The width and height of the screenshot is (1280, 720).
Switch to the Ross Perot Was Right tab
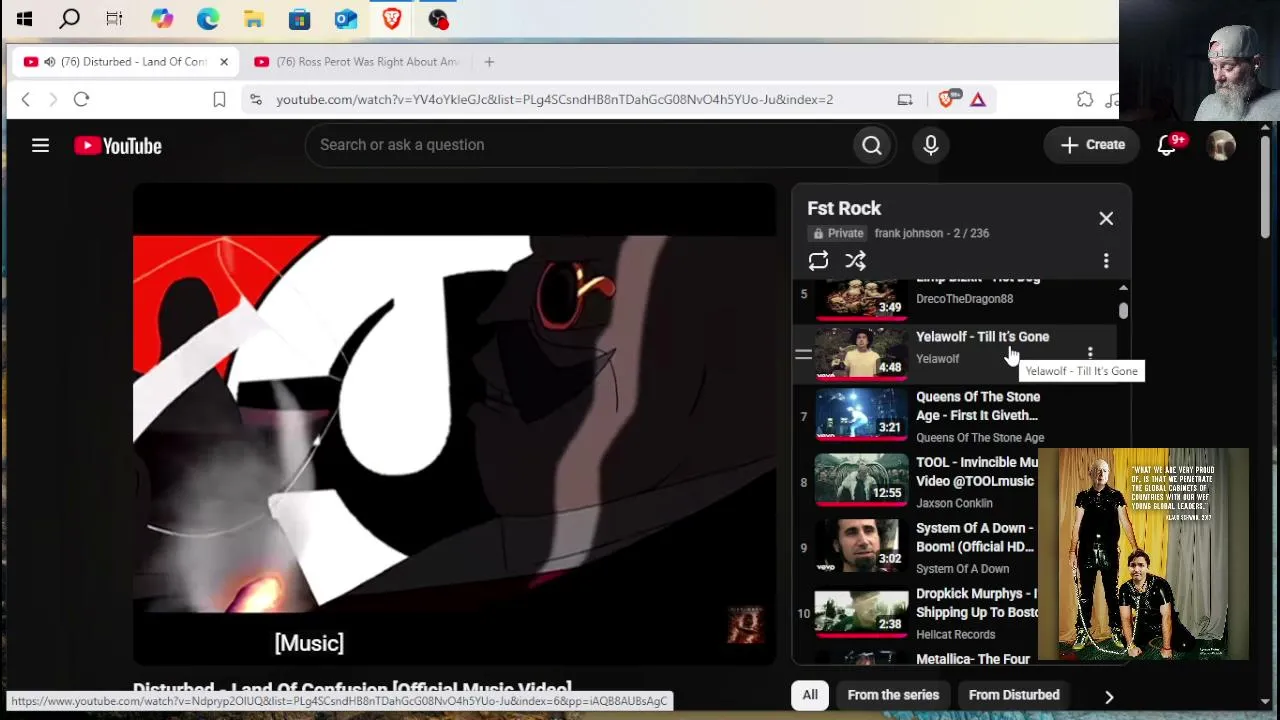coord(357,62)
